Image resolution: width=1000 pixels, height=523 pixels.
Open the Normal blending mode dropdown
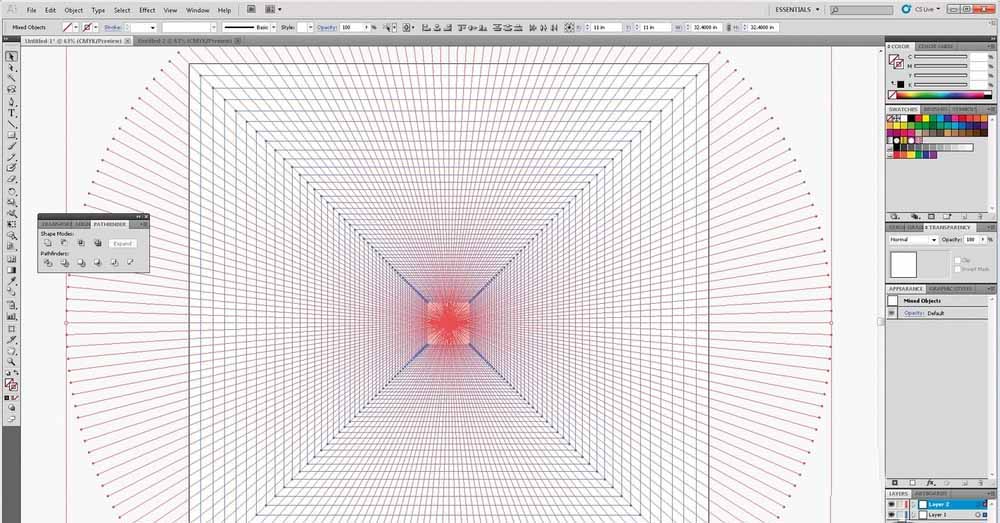(913, 239)
